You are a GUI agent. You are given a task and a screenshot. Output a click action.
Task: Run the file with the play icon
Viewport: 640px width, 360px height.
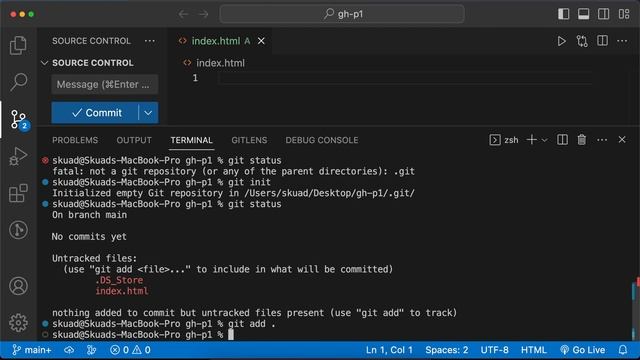pyautogui.click(x=562, y=41)
